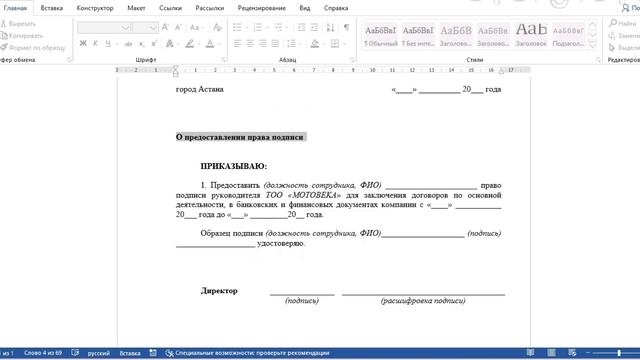Viewport: 640px width, 360px height.
Task: Apply text highlight color
Action: coord(189,43)
